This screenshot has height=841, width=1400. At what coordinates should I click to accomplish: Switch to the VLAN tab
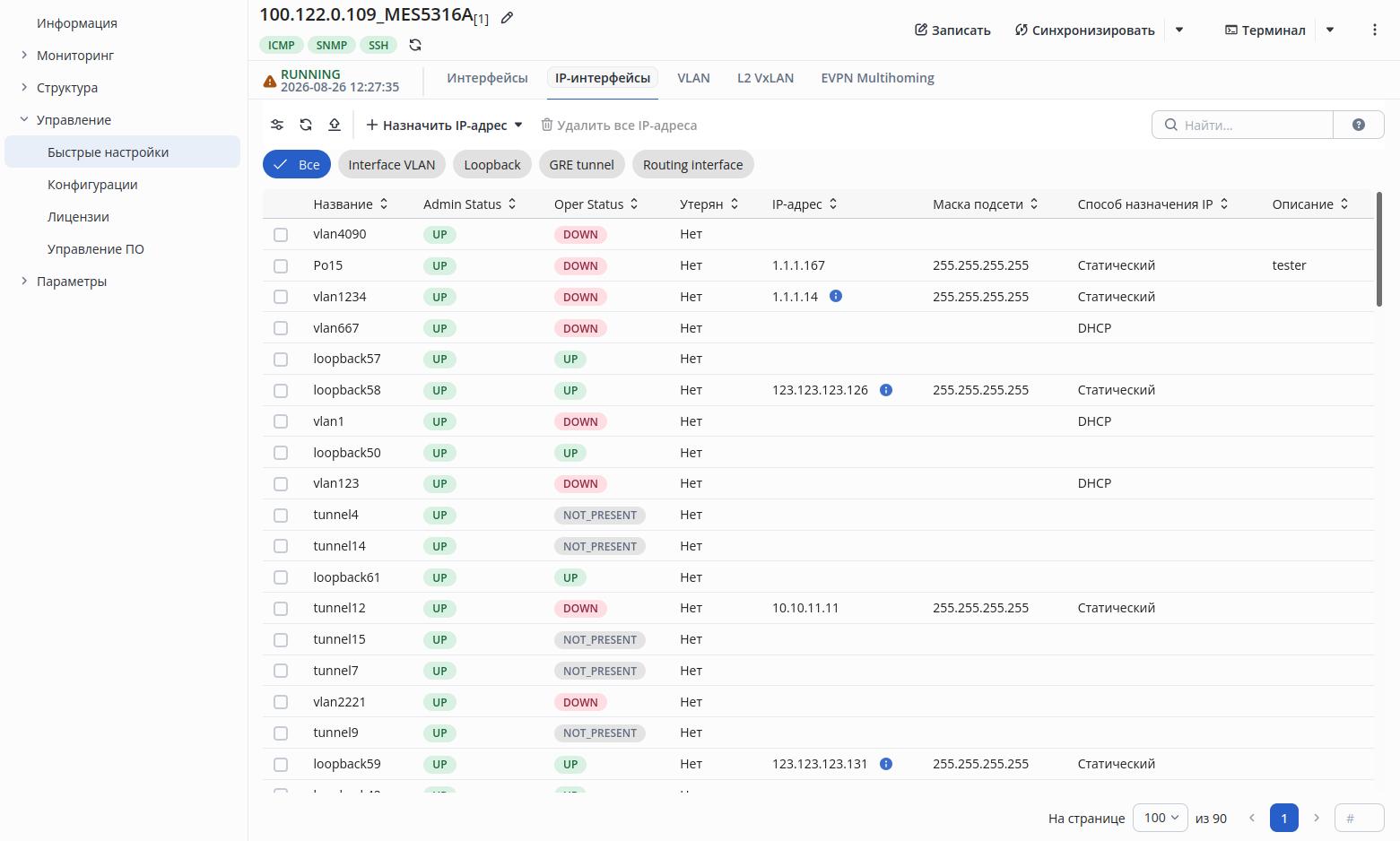click(x=693, y=78)
